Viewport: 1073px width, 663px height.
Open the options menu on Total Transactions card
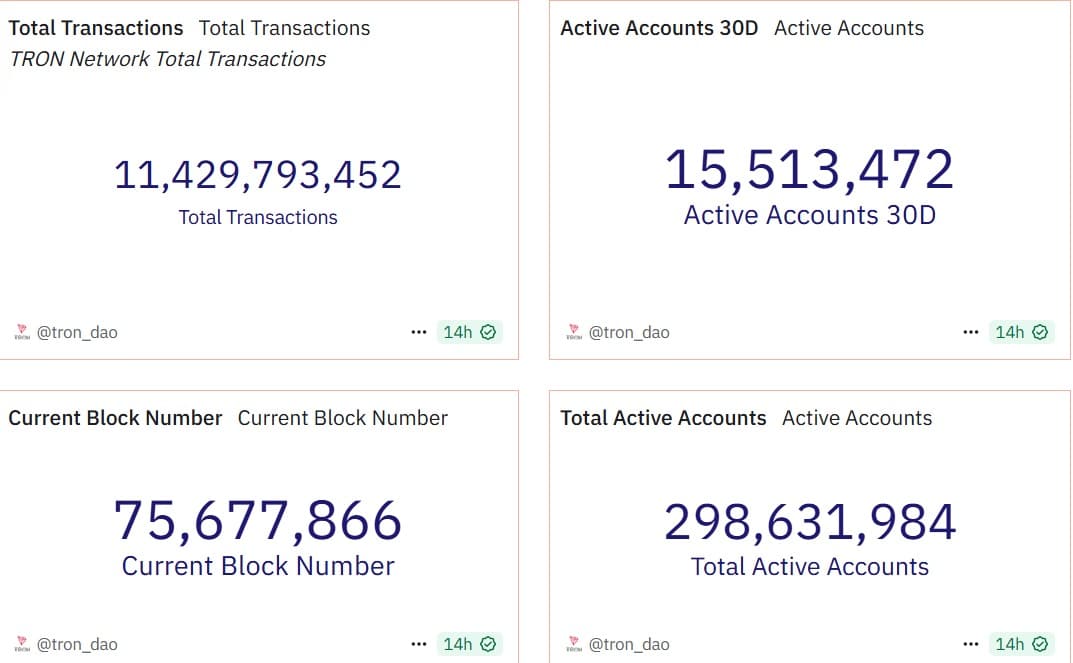[x=418, y=331]
